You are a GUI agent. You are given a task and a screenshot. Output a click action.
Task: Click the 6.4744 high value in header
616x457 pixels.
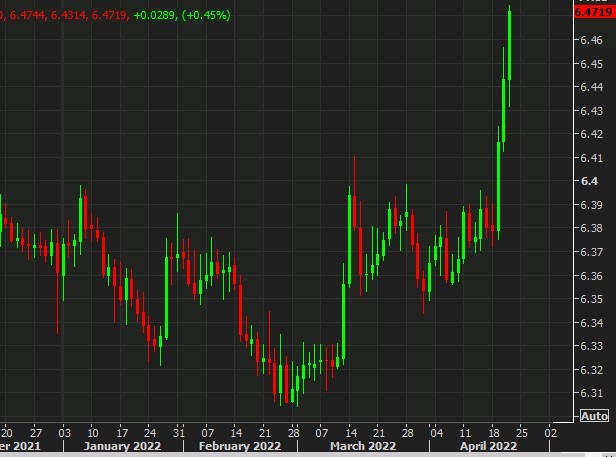[x=27, y=15]
